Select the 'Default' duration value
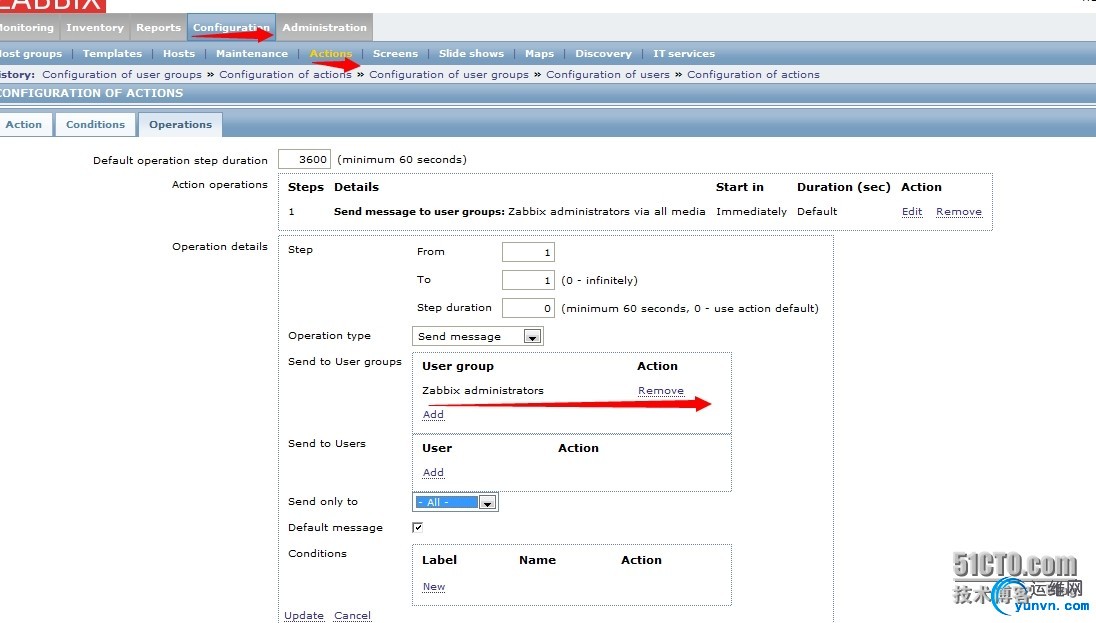 817,212
